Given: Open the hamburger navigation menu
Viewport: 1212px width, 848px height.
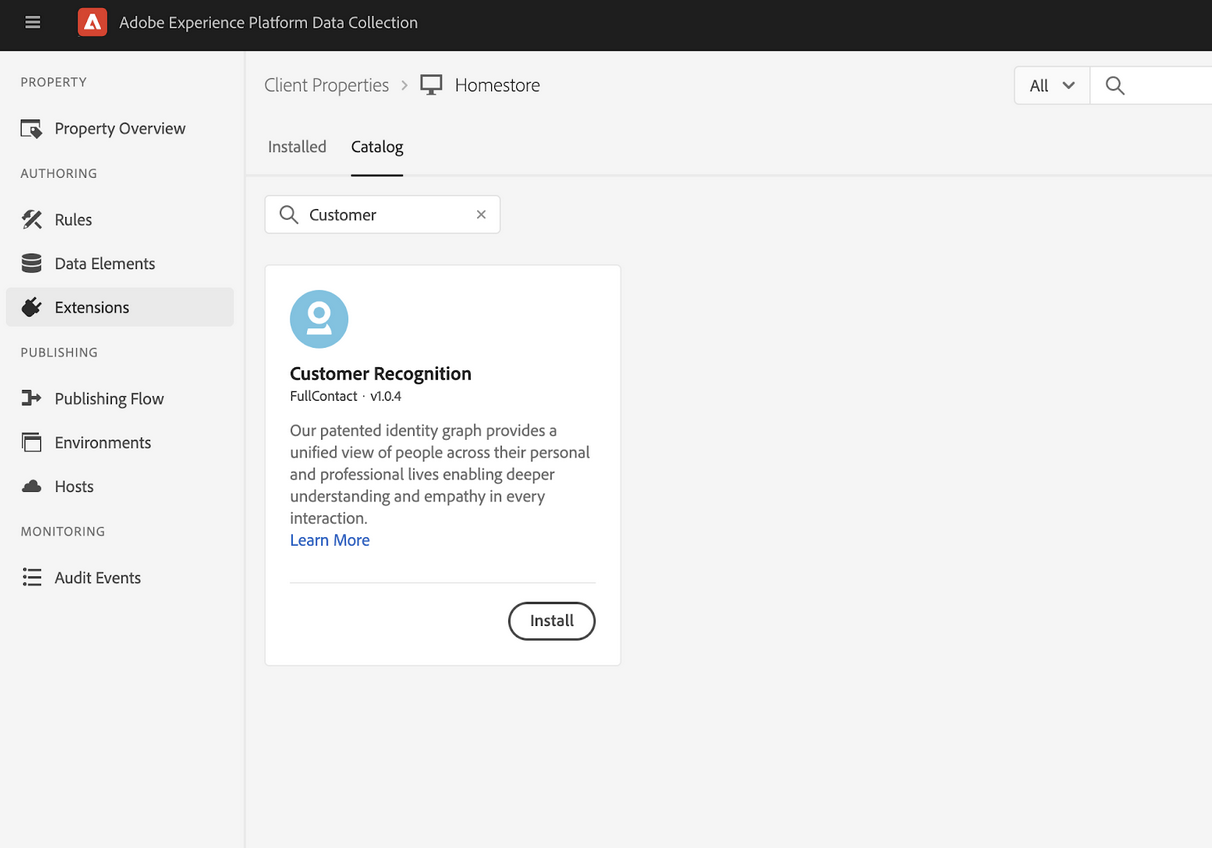Looking at the screenshot, I should pos(33,22).
